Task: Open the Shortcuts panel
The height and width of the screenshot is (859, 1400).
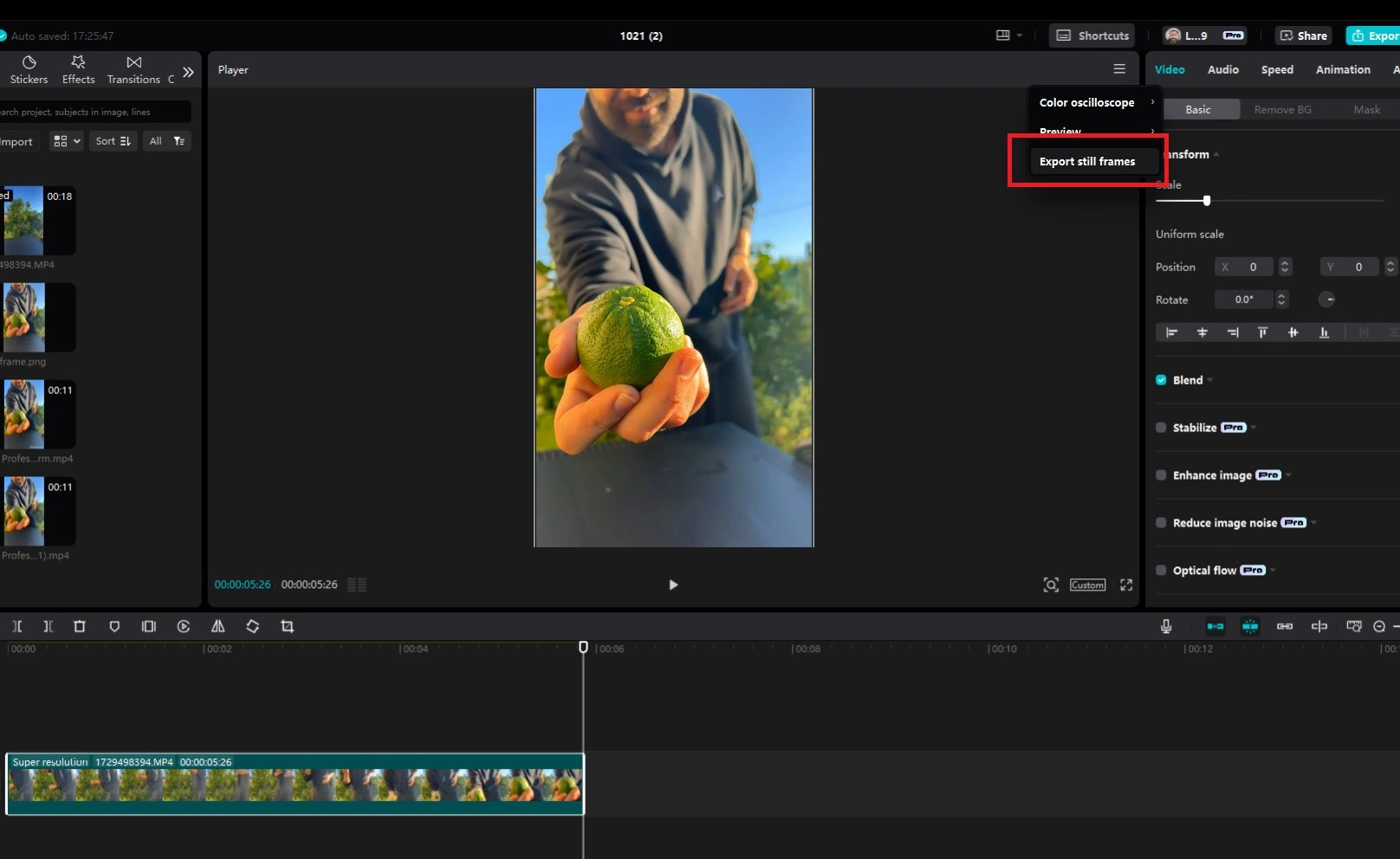Action: pos(1092,36)
